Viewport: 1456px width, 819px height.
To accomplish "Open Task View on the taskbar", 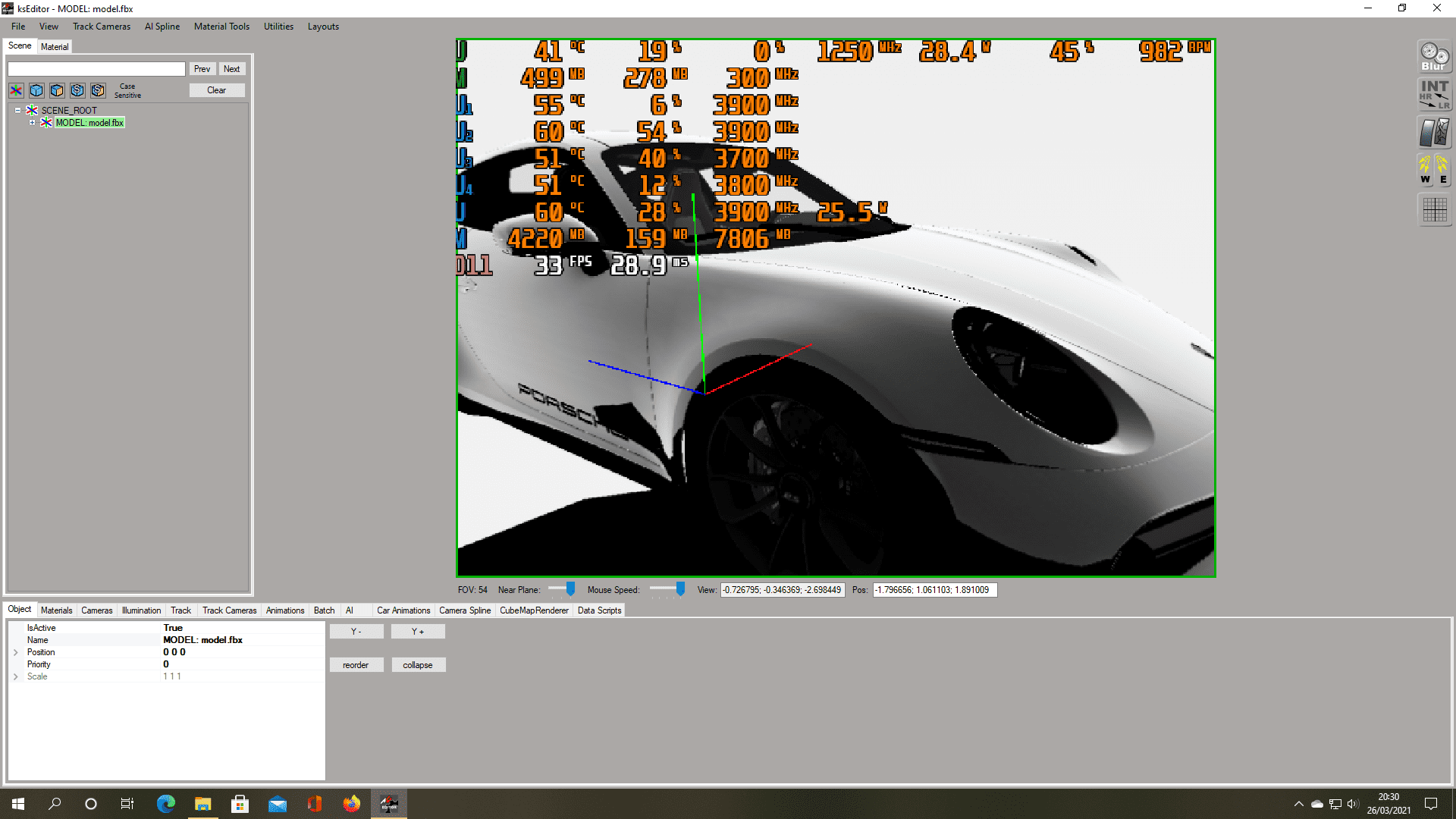I will (127, 804).
